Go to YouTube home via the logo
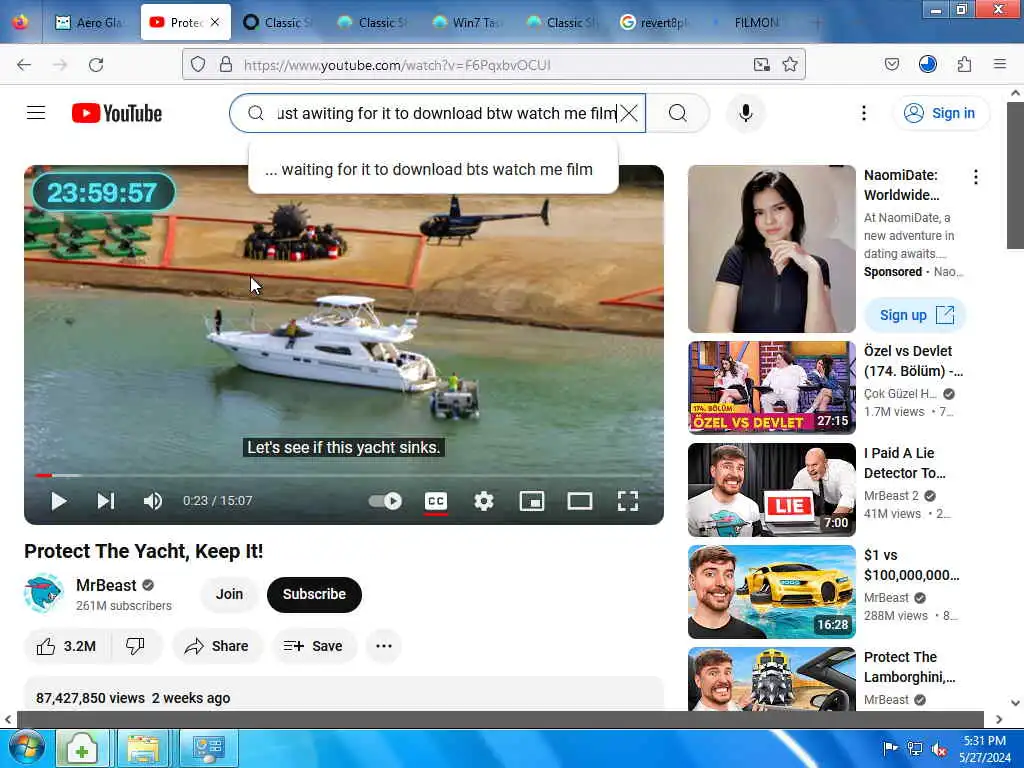The width and height of the screenshot is (1024, 768). [x=117, y=113]
